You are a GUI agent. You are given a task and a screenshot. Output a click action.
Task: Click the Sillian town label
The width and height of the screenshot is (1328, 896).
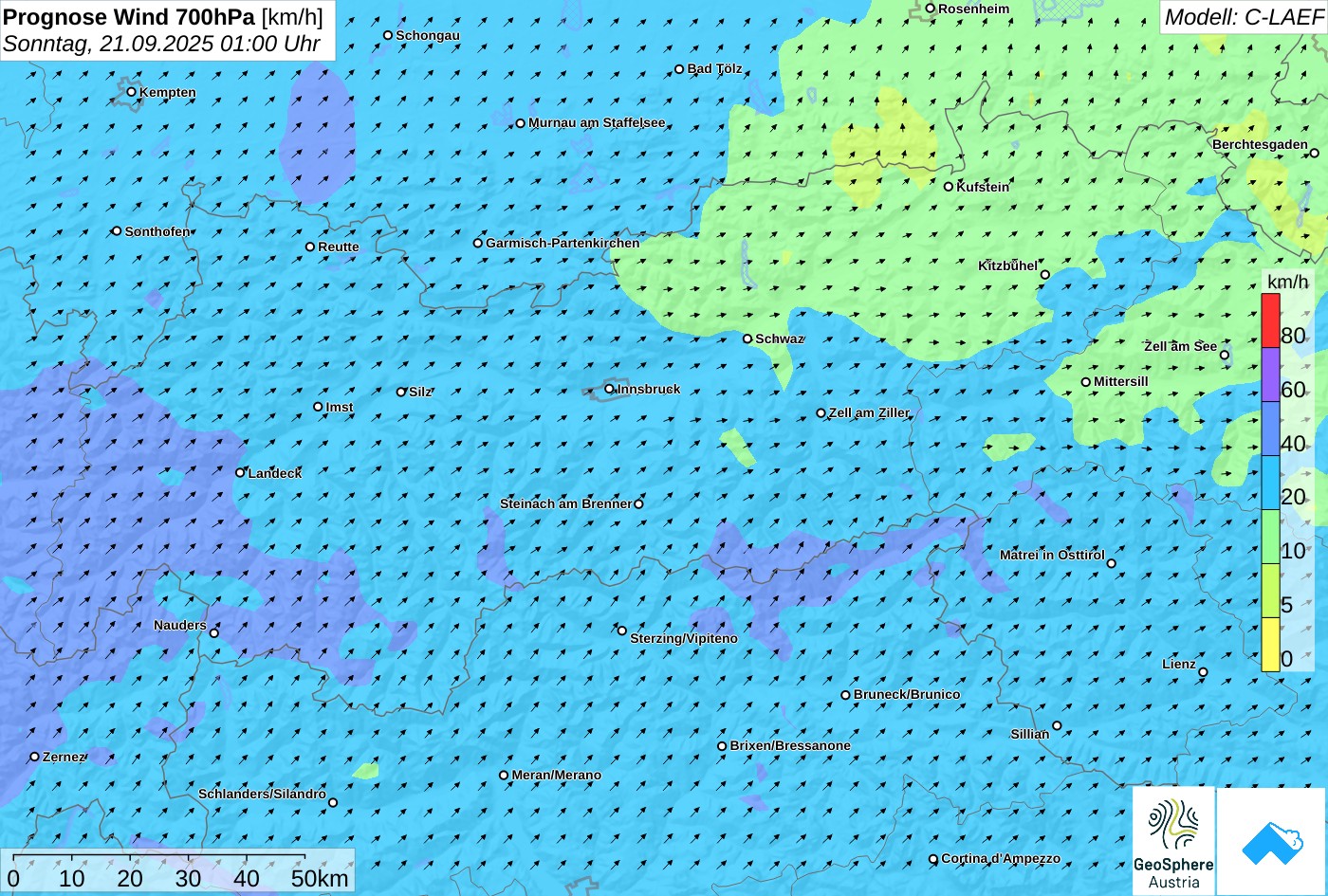pos(1030,734)
